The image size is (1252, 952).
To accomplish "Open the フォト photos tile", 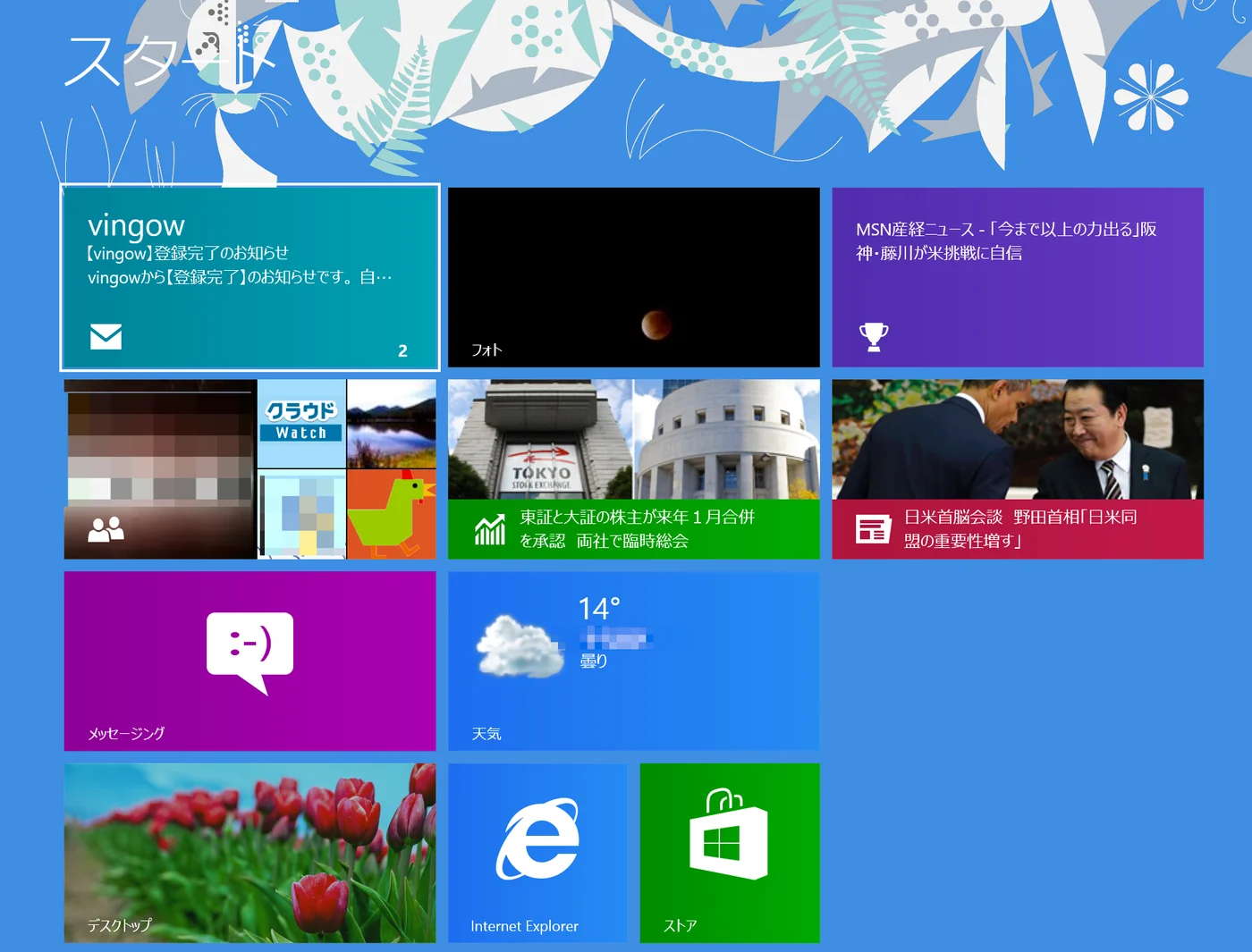I will [633, 277].
